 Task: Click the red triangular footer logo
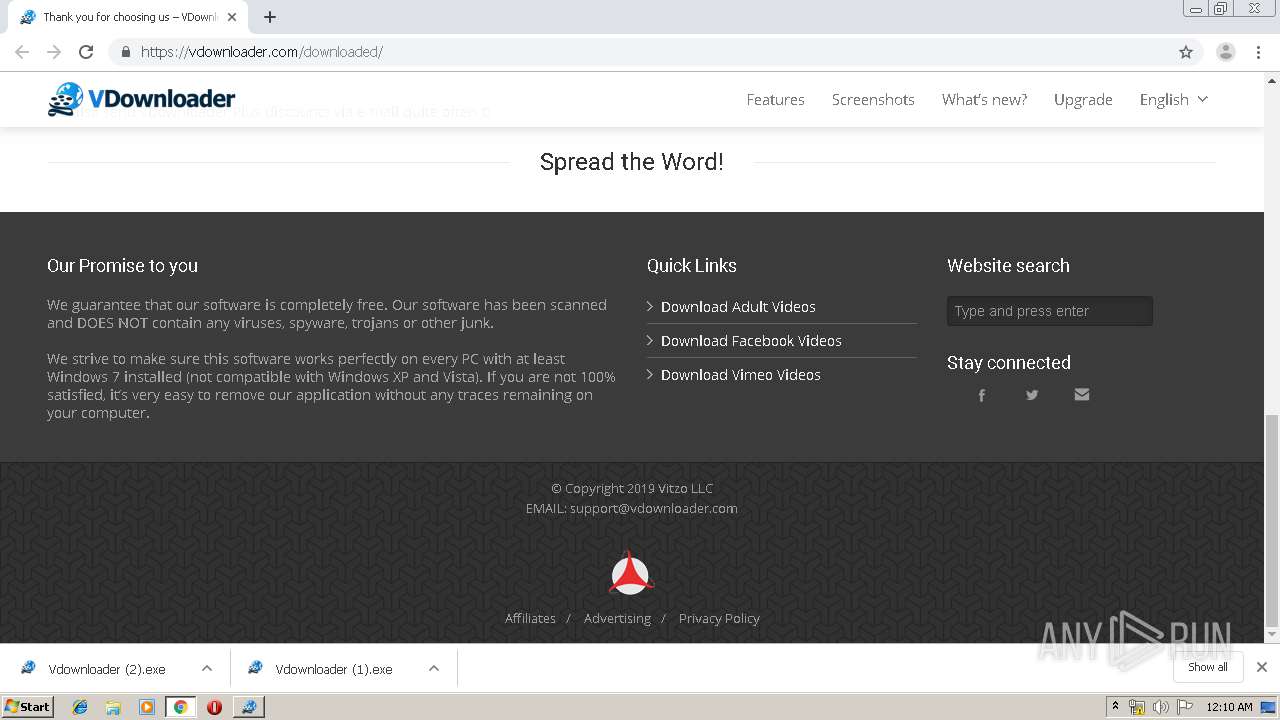coord(631,573)
